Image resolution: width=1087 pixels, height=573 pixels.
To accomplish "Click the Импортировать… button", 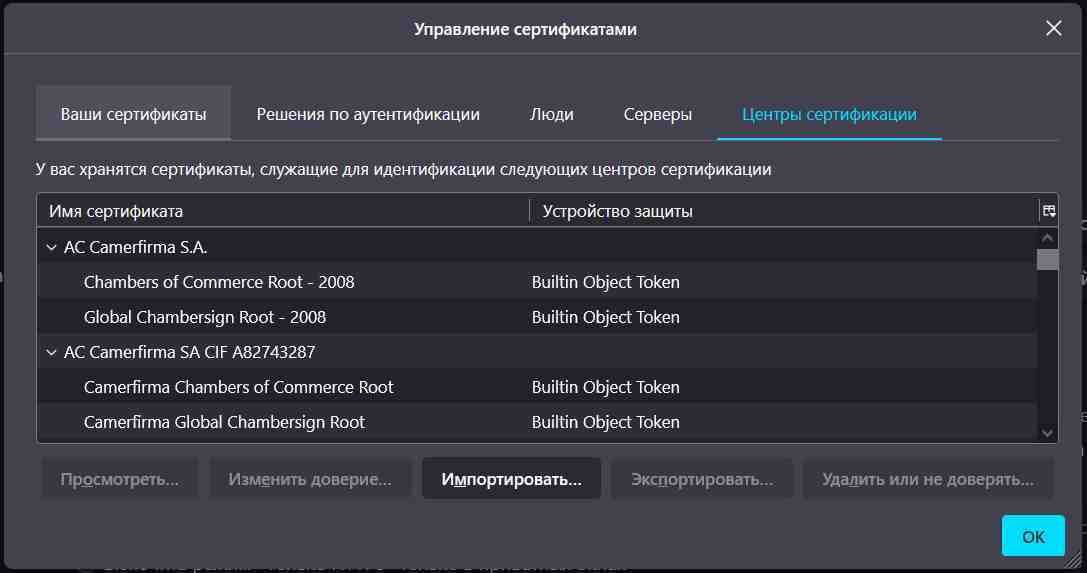I will tap(512, 479).
